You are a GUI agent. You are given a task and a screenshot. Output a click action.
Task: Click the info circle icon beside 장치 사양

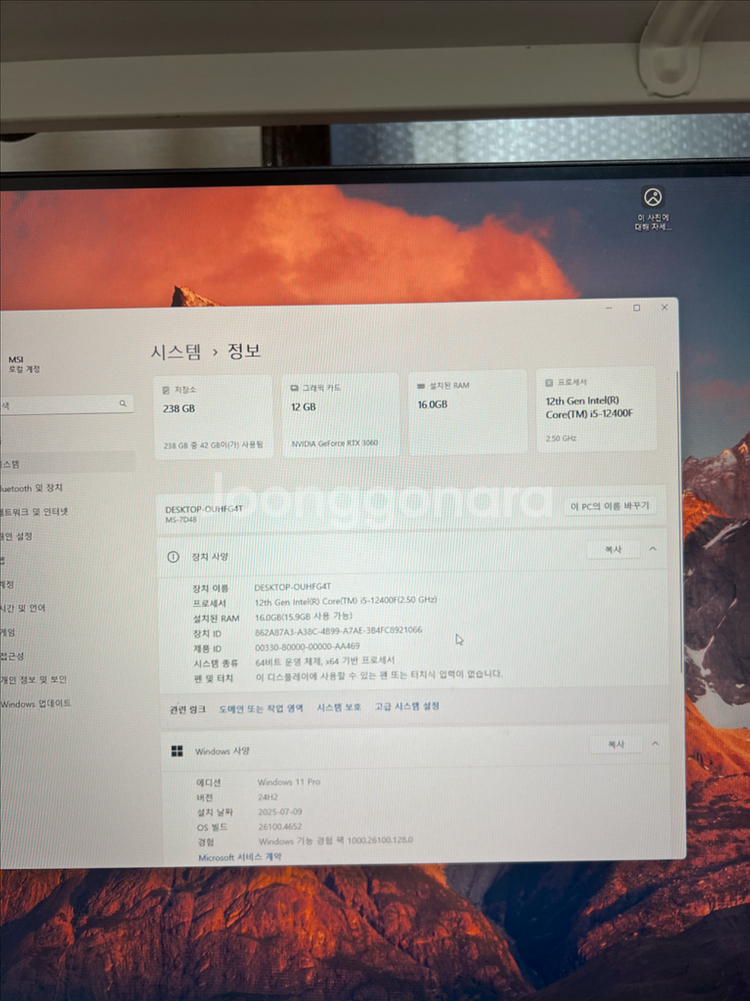pyautogui.click(x=173, y=557)
